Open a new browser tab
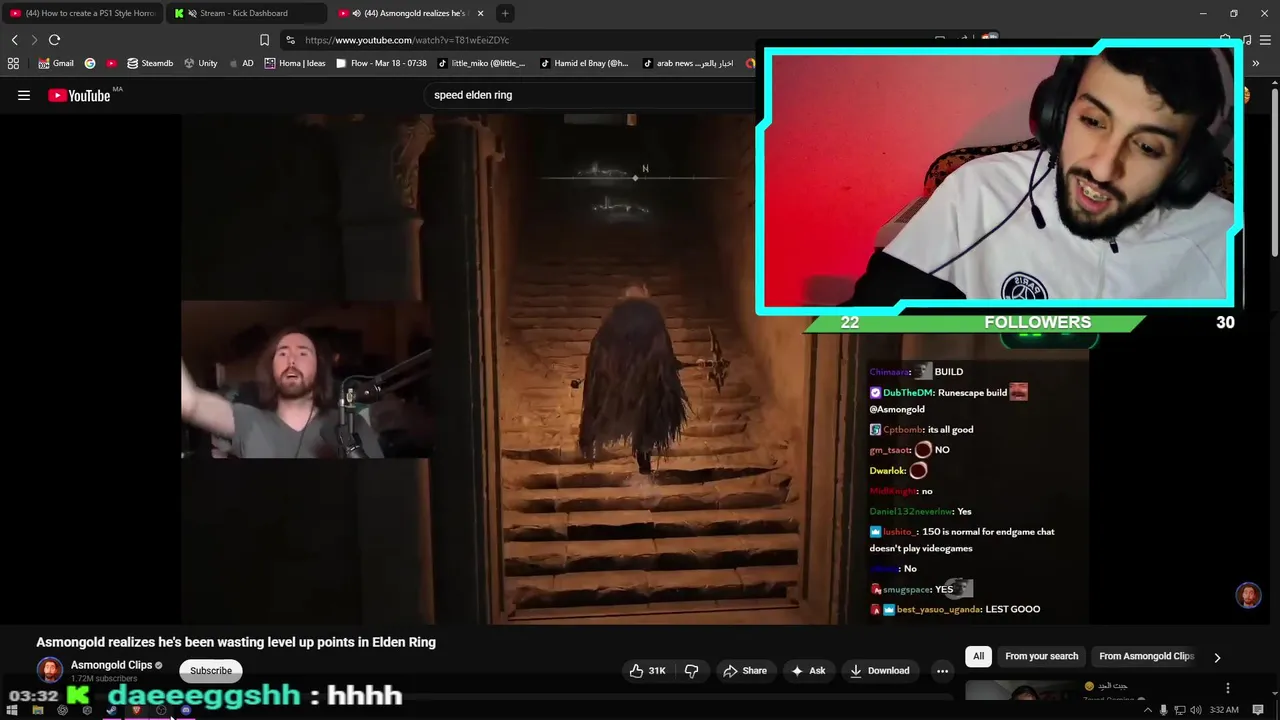Screen dimensions: 1280x720 505,13
